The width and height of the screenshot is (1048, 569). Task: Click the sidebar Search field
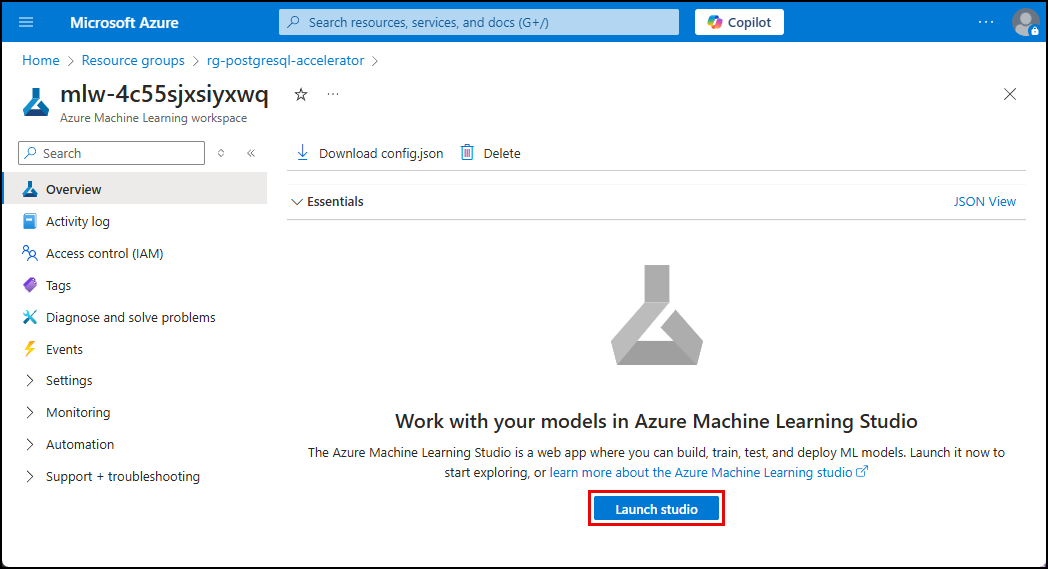point(112,153)
